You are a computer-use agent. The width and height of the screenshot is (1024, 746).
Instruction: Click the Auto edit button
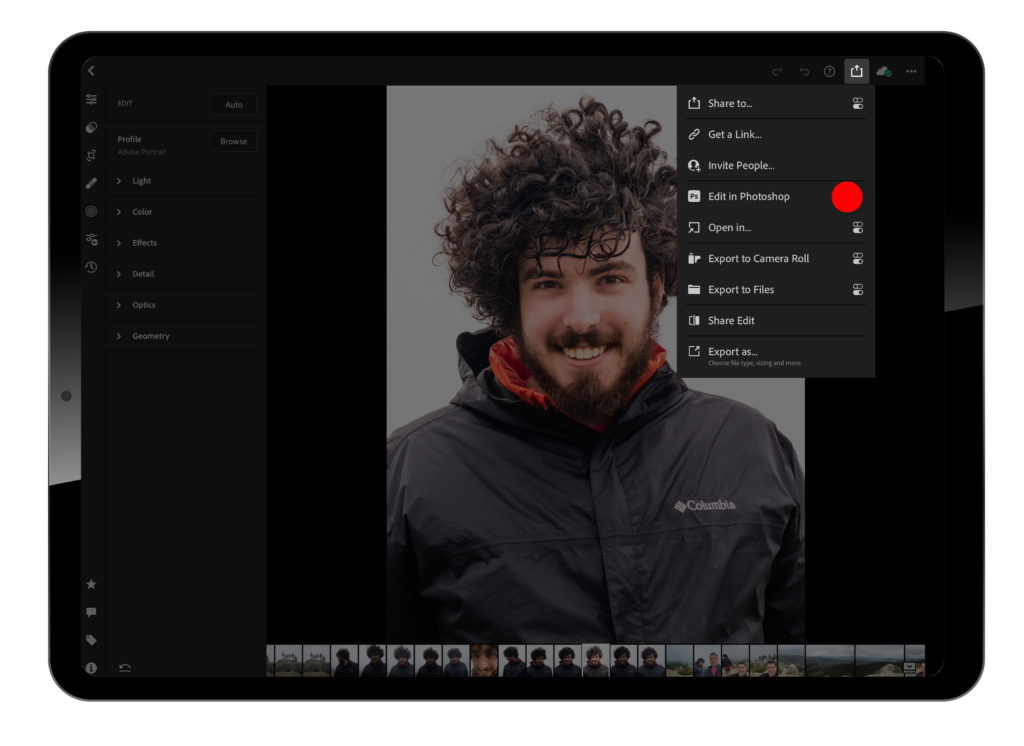pyautogui.click(x=234, y=105)
